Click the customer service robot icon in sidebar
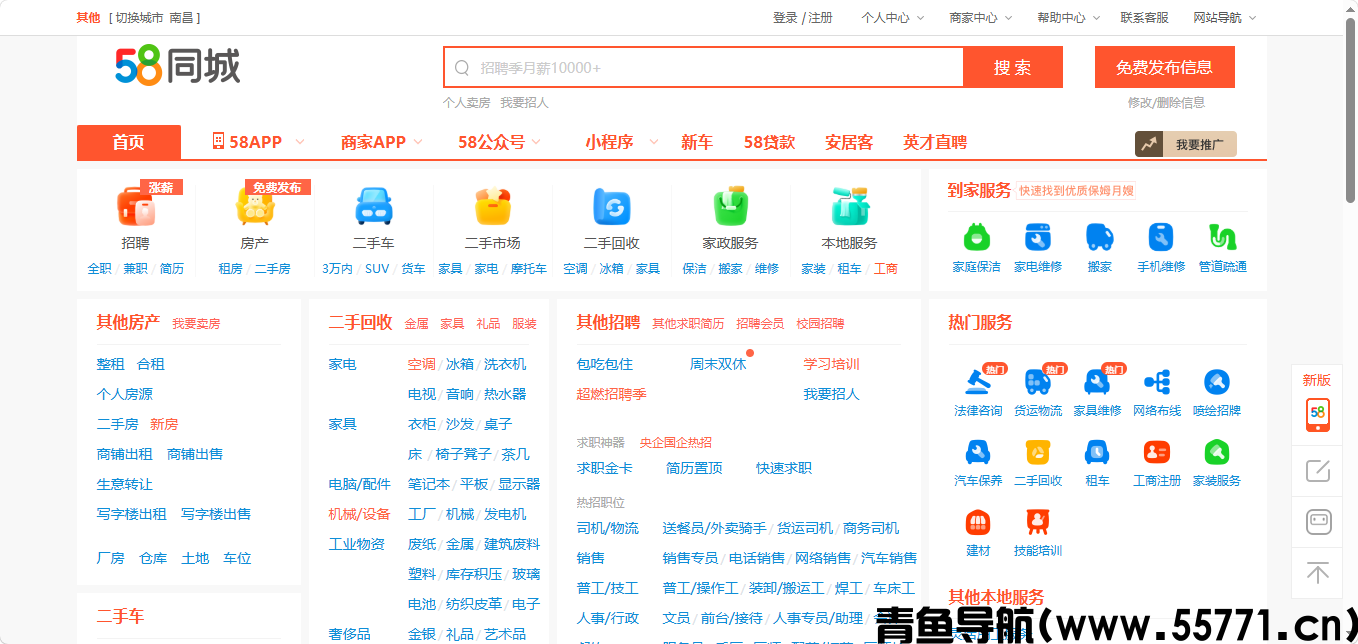This screenshot has height=644, width=1358. click(1318, 522)
